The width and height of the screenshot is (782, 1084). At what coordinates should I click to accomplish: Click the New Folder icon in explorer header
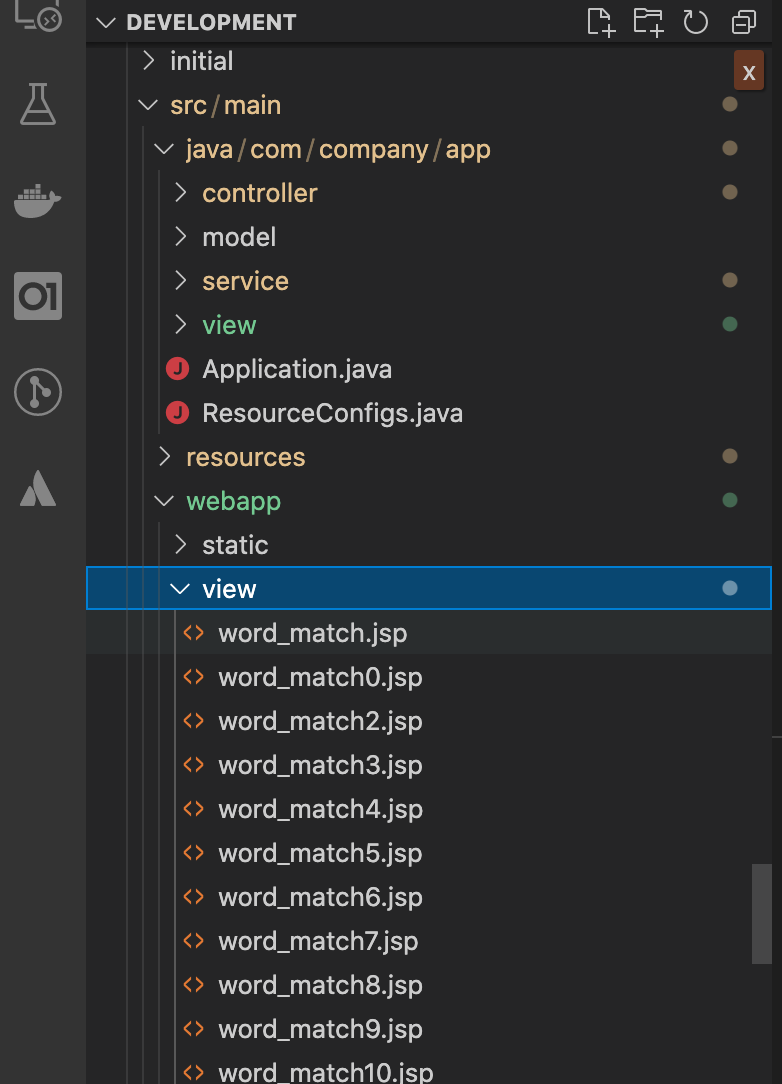(648, 22)
